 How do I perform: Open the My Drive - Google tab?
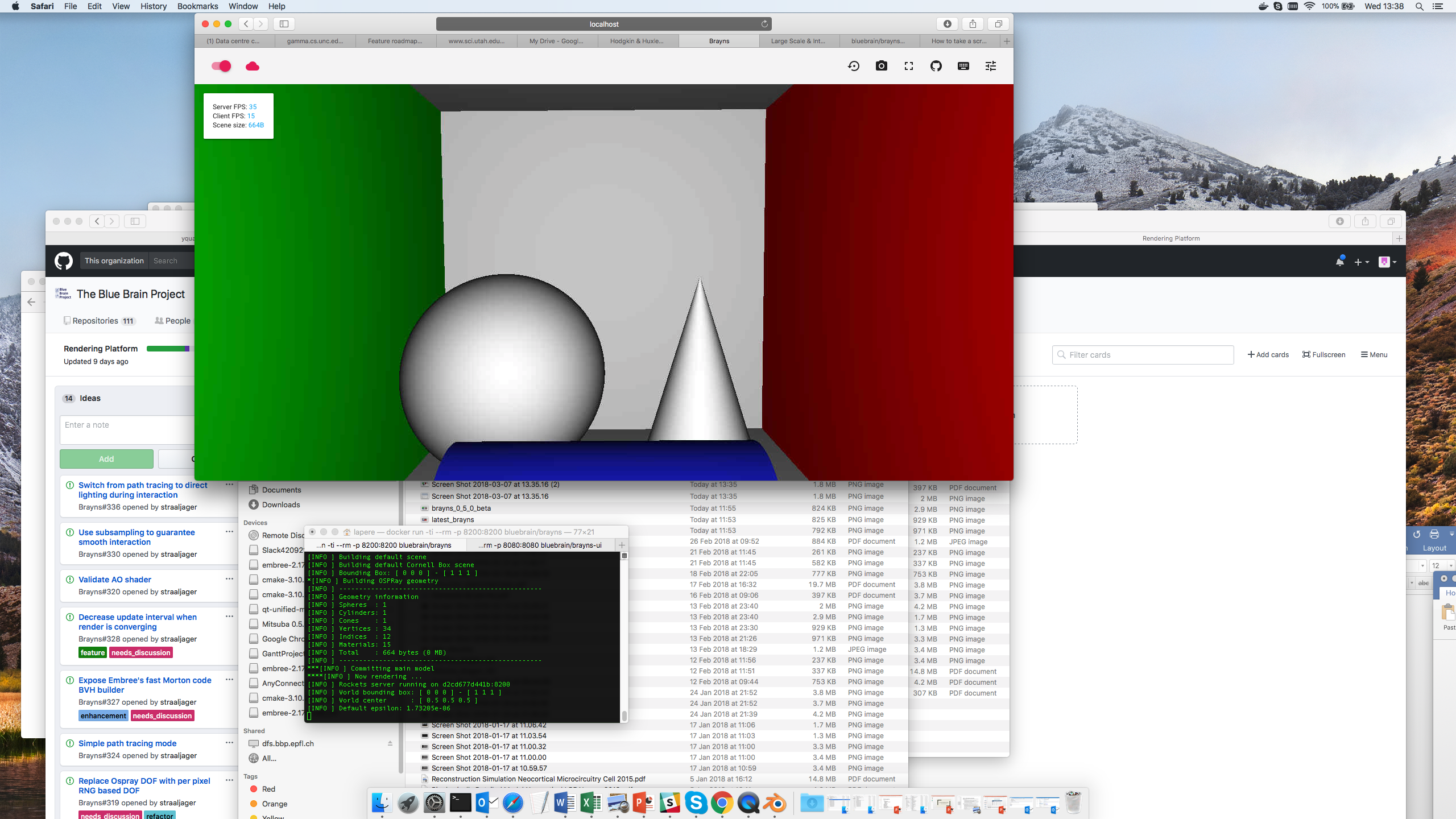coord(556,41)
